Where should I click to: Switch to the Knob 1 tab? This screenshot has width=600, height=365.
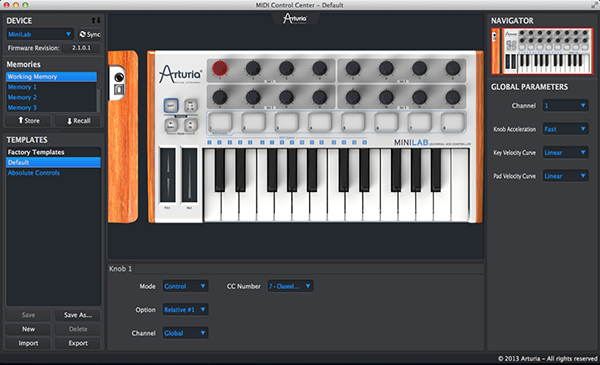pyautogui.click(x=121, y=269)
